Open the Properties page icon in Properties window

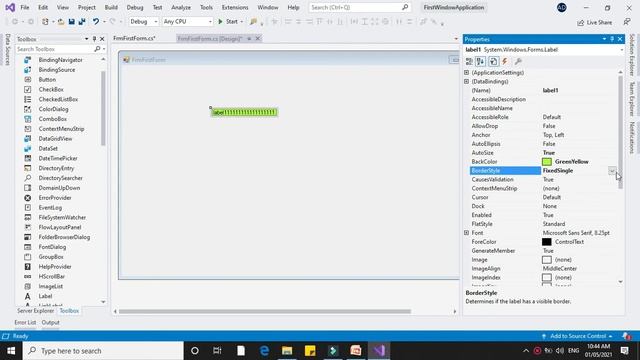493,61
